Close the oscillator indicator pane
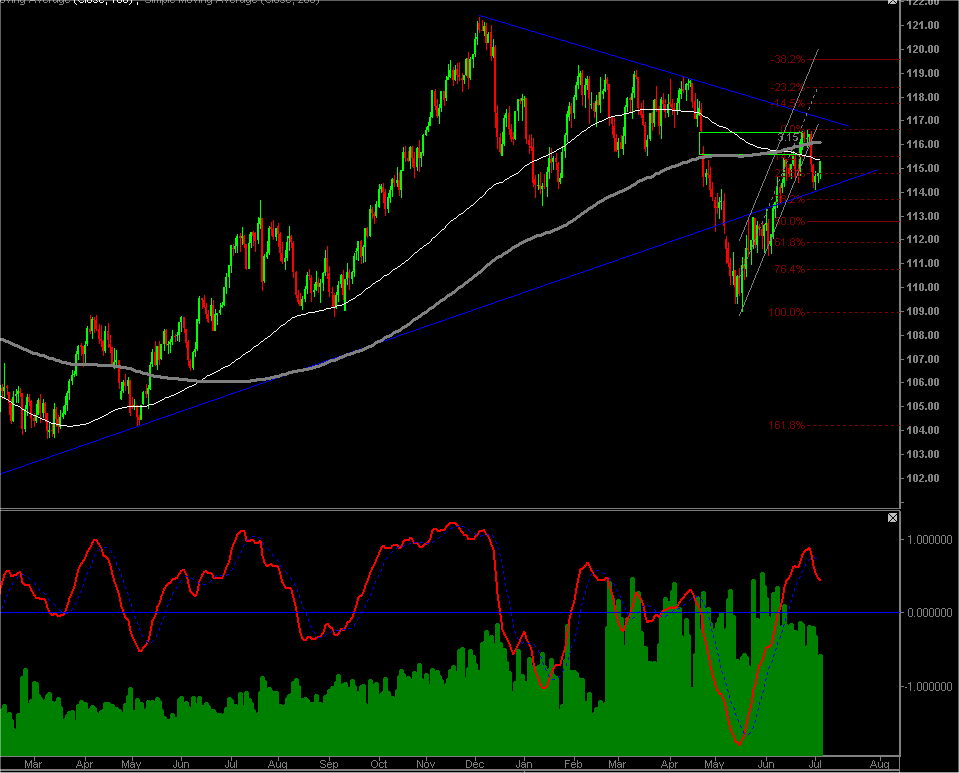959x773 pixels. (892, 518)
